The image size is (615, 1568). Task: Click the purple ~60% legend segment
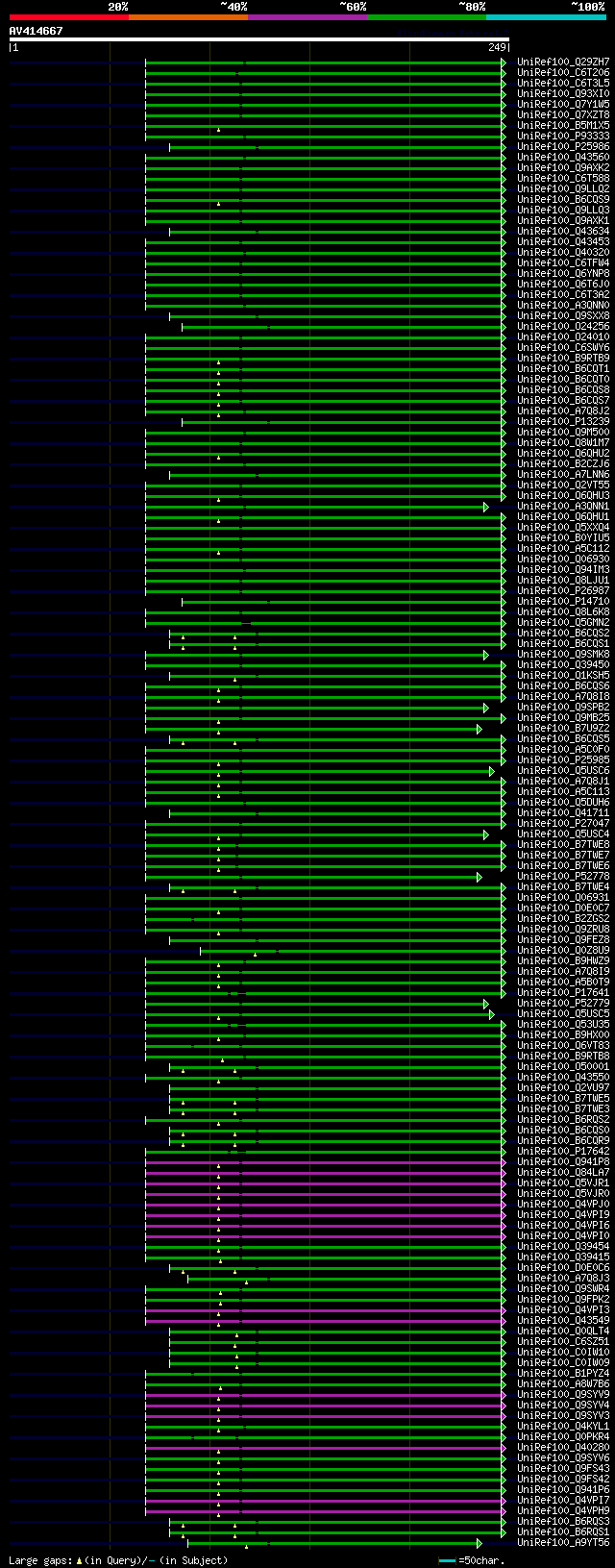point(307,17)
